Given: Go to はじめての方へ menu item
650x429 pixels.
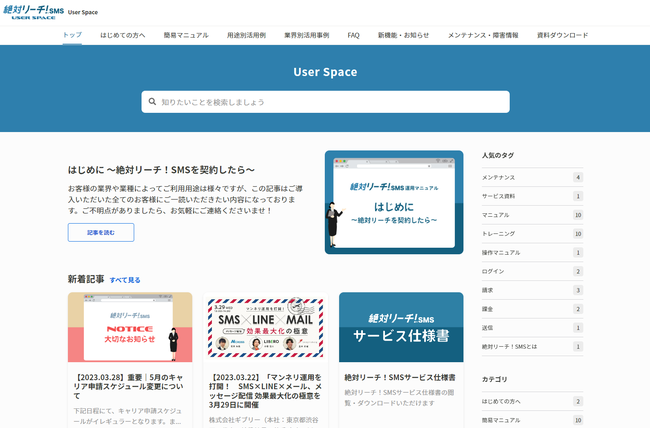Looking at the screenshot, I should point(122,35).
